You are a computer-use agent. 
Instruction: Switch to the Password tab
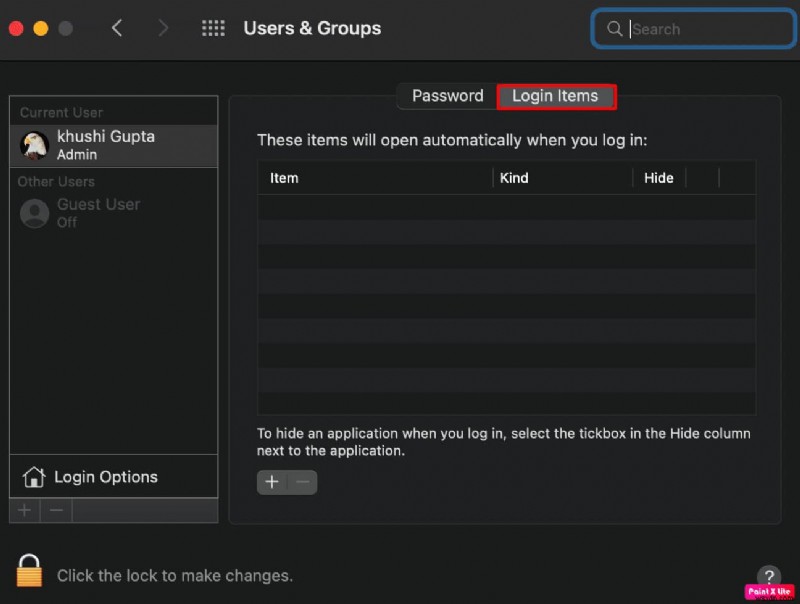click(447, 96)
